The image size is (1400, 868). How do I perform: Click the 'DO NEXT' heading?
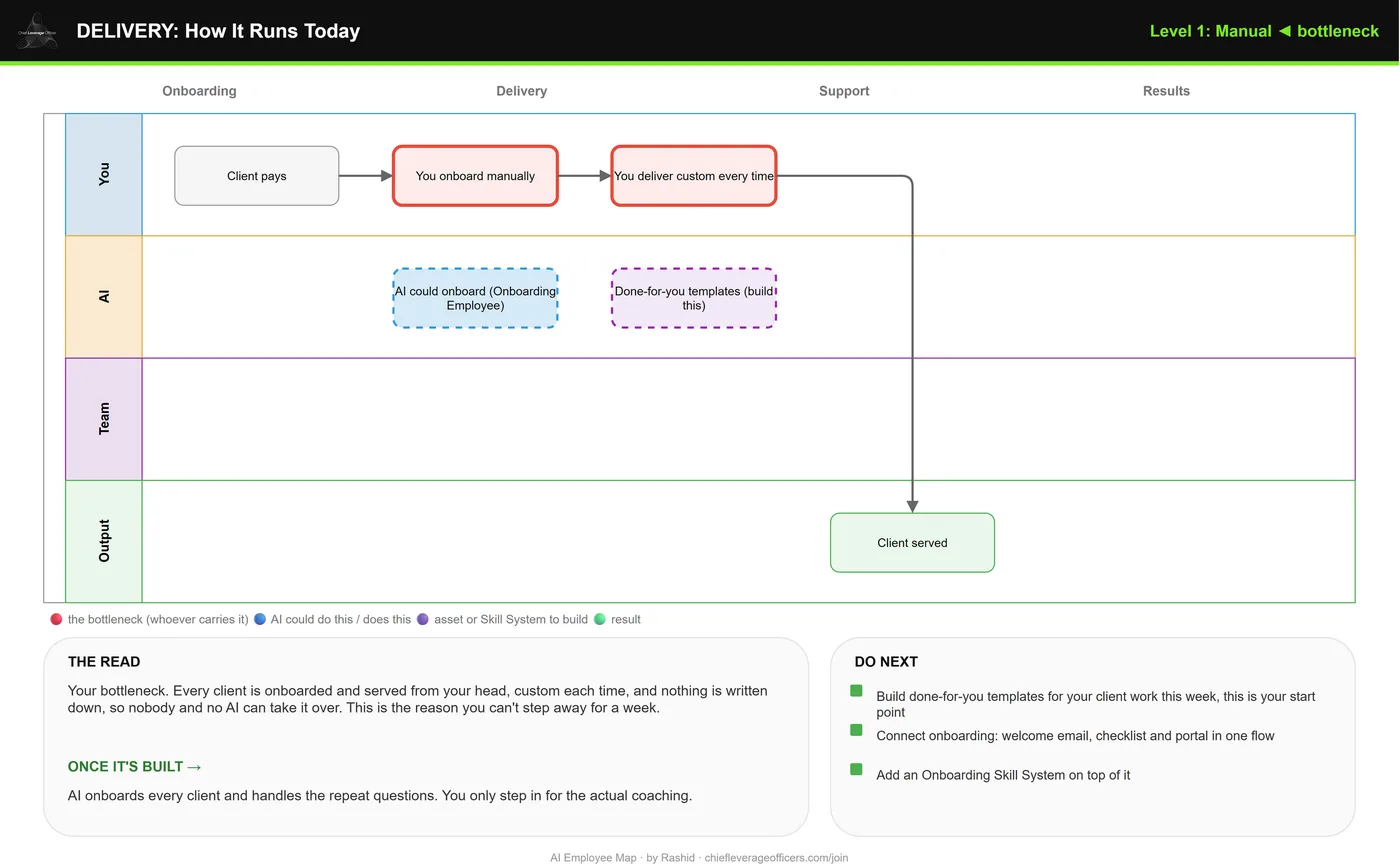pyautogui.click(x=886, y=662)
